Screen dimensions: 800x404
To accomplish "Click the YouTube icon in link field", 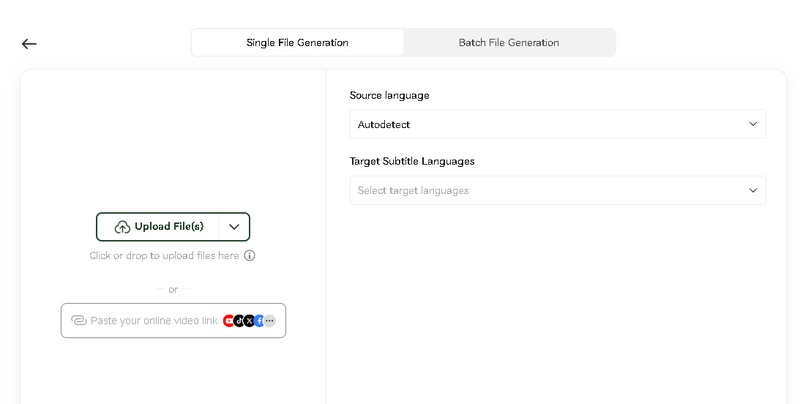I will tap(229, 321).
